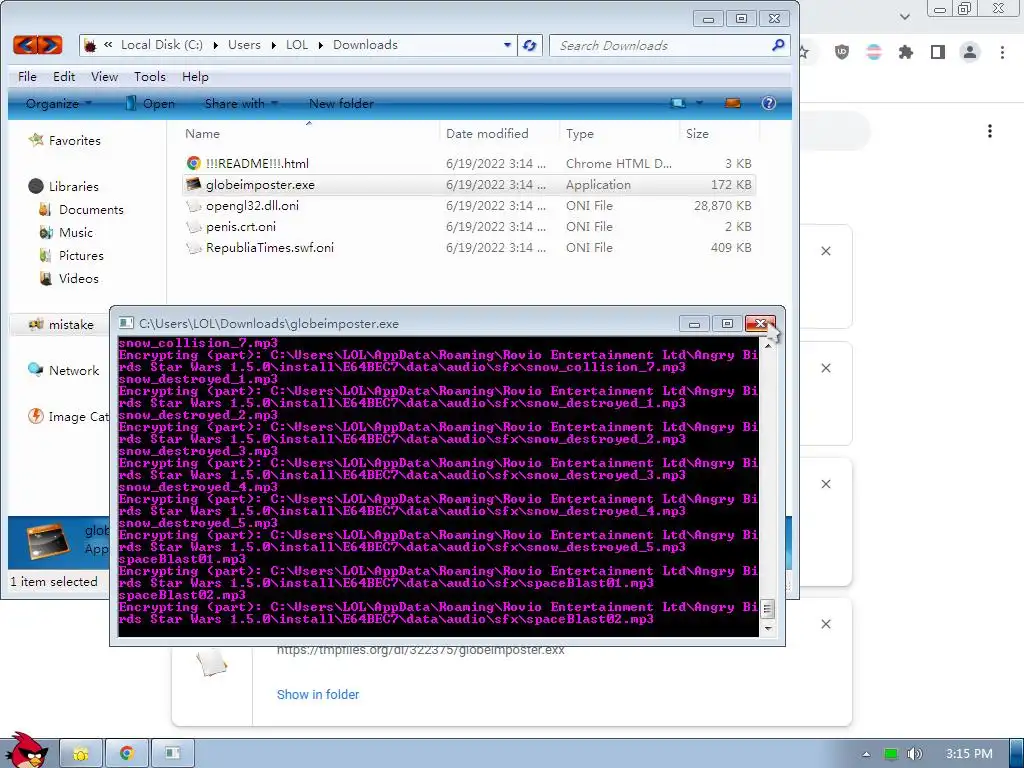Open the view options dropdown arrow

[x=699, y=103]
